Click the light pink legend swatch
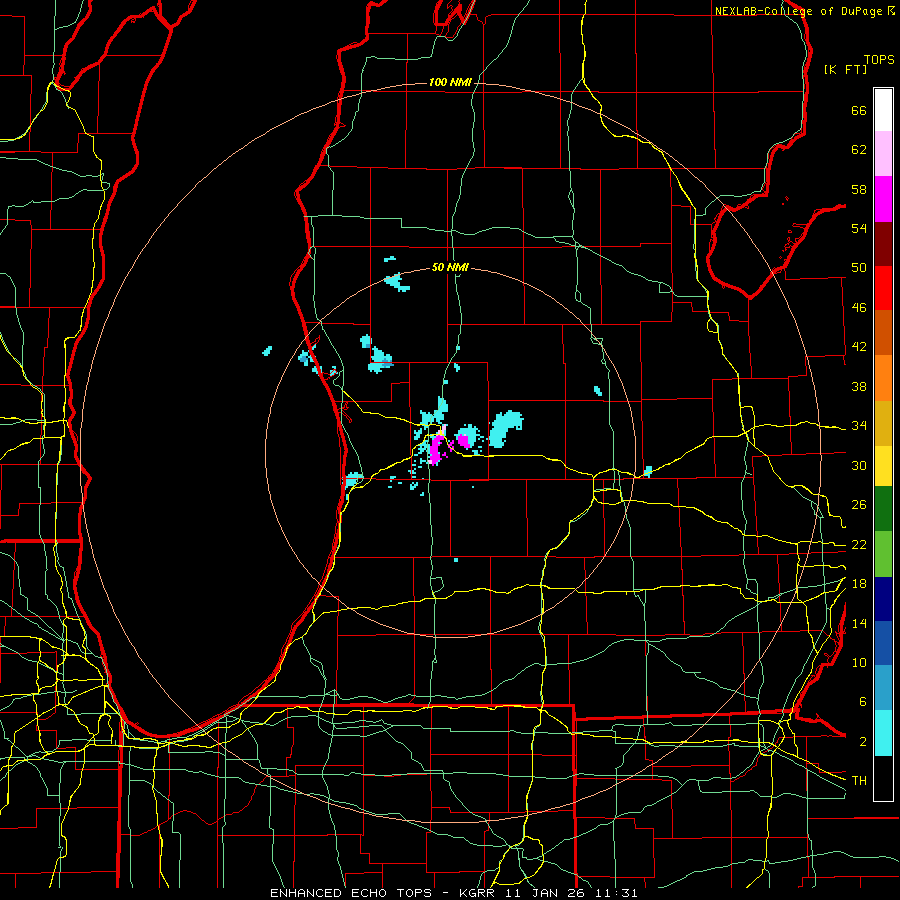Image resolution: width=900 pixels, height=900 pixels. click(883, 154)
